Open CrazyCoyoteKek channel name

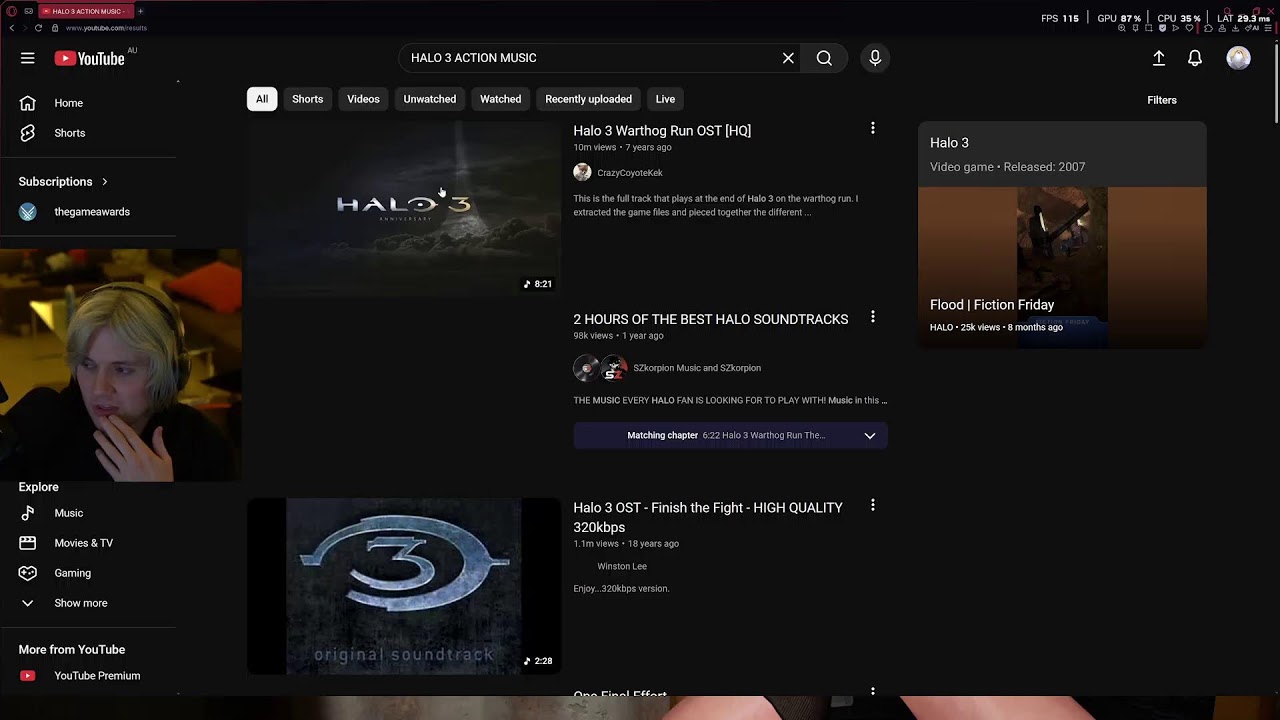pyautogui.click(x=630, y=173)
